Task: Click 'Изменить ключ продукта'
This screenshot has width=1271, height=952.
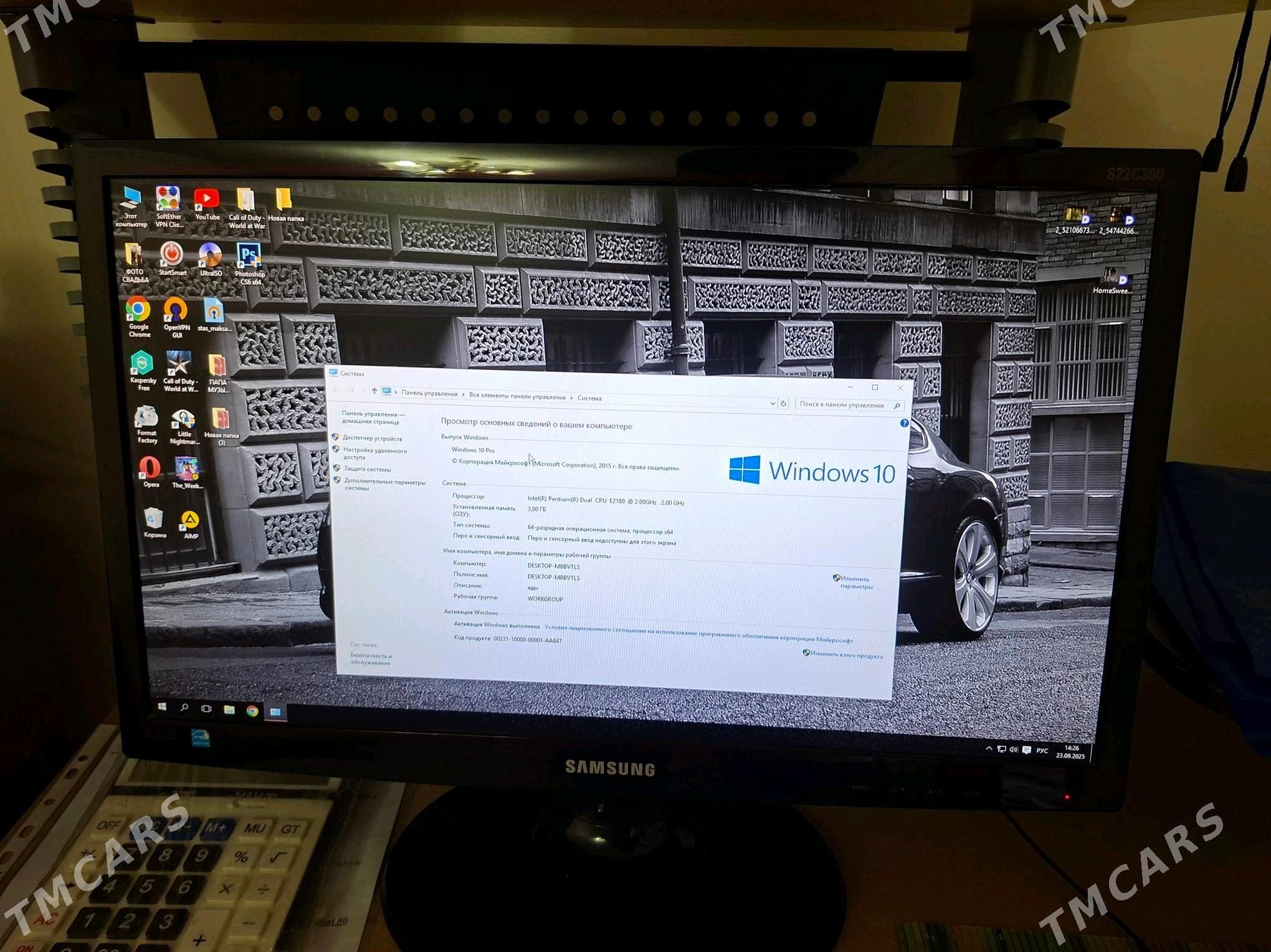Action: [x=846, y=655]
